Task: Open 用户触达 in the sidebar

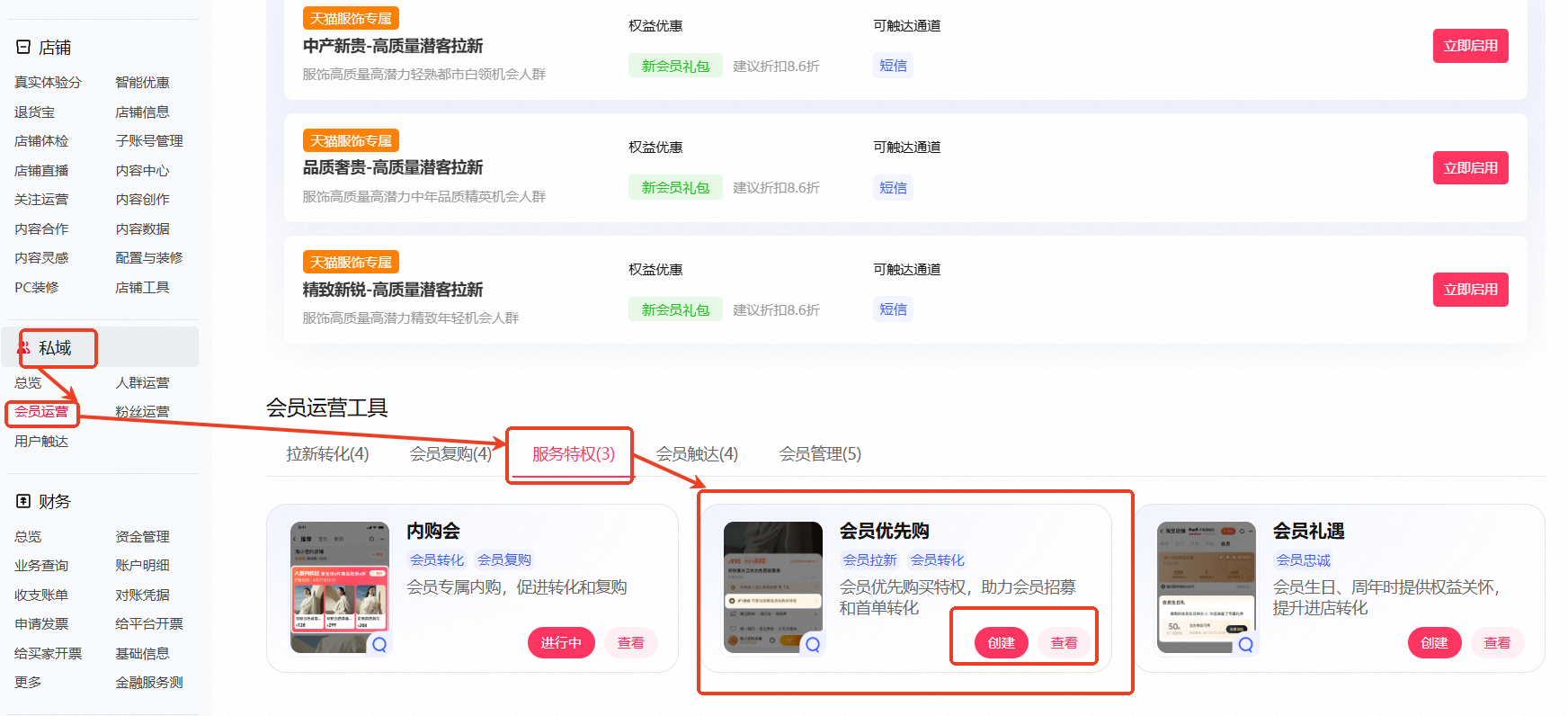Action: coord(41,441)
